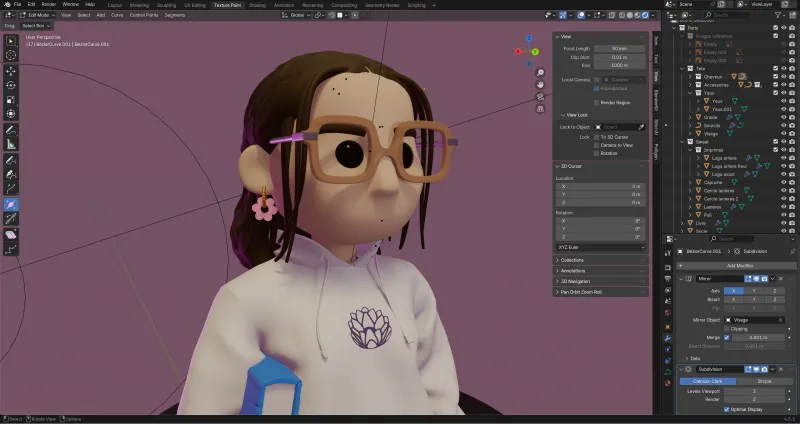The image size is (800, 424).
Task: Expand the Cheveux collection in the outliner
Action: [690, 77]
